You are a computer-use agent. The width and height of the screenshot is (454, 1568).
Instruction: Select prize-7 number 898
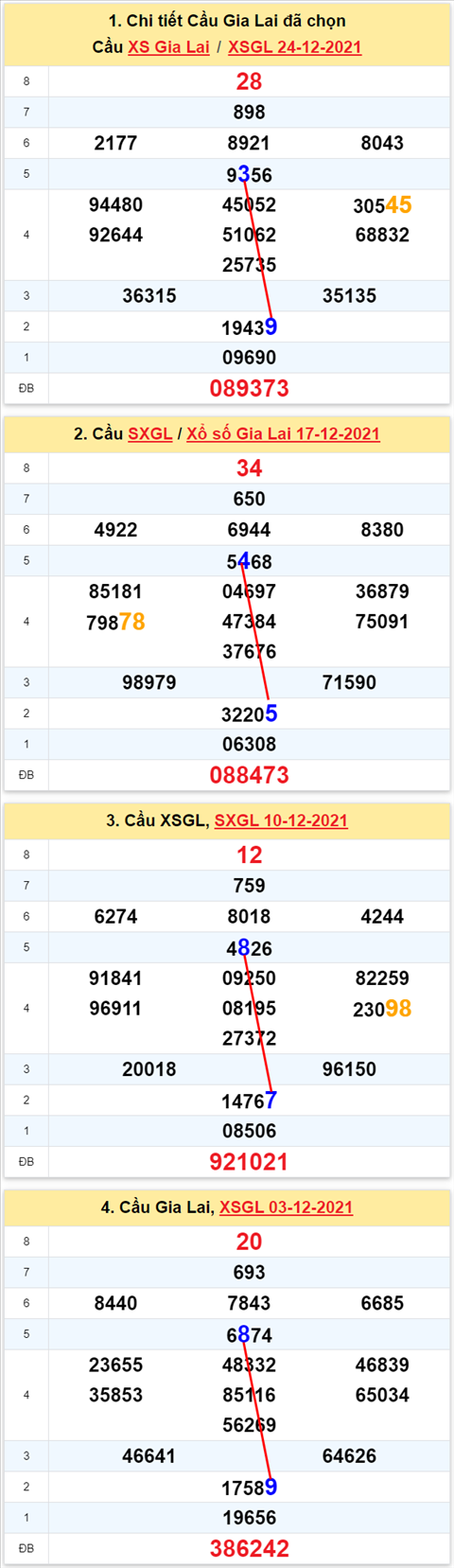[249, 113]
